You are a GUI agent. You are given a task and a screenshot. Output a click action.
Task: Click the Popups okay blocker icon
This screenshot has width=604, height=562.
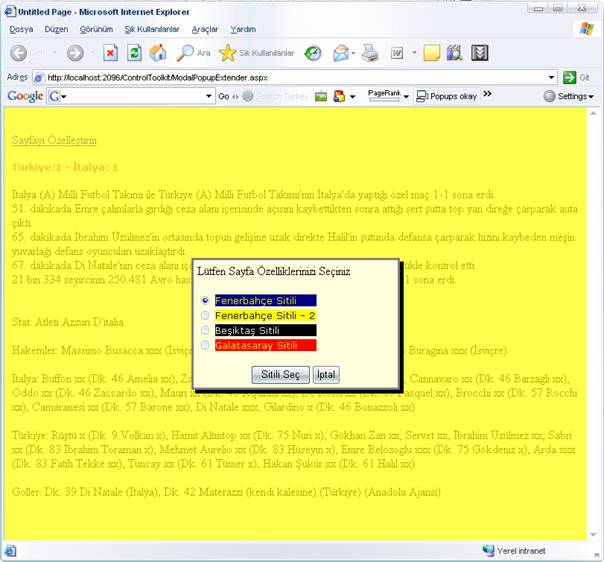pos(422,96)
